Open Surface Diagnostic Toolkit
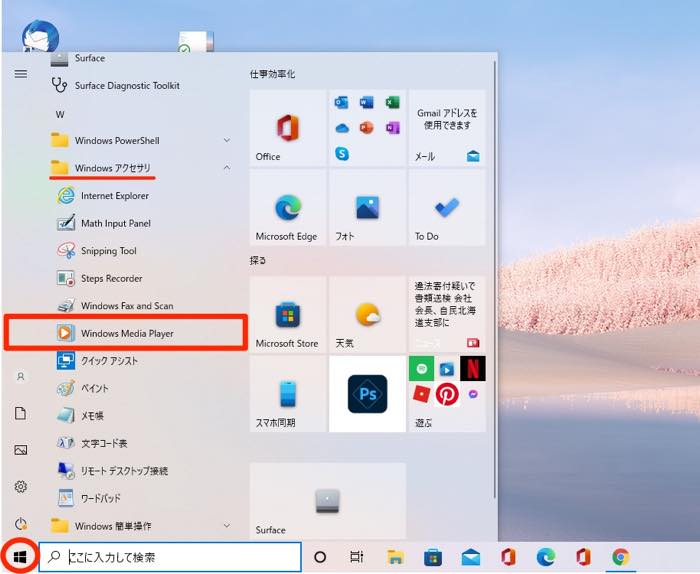 [126, 85]
